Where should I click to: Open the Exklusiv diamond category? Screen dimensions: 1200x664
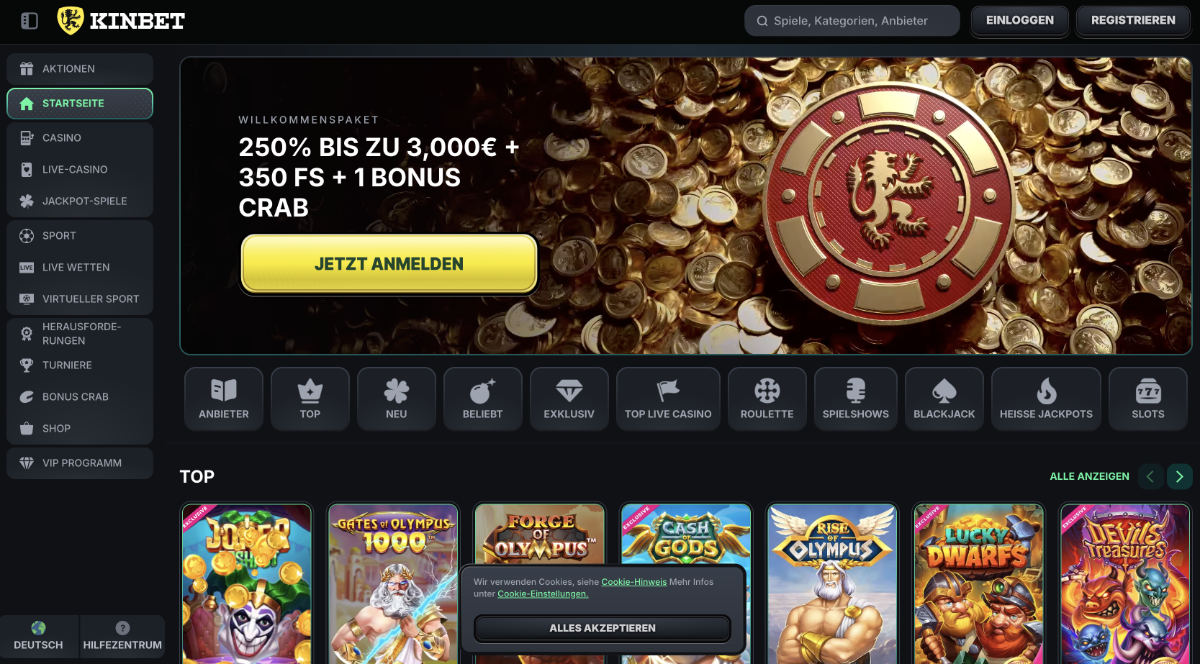point(569,399)
